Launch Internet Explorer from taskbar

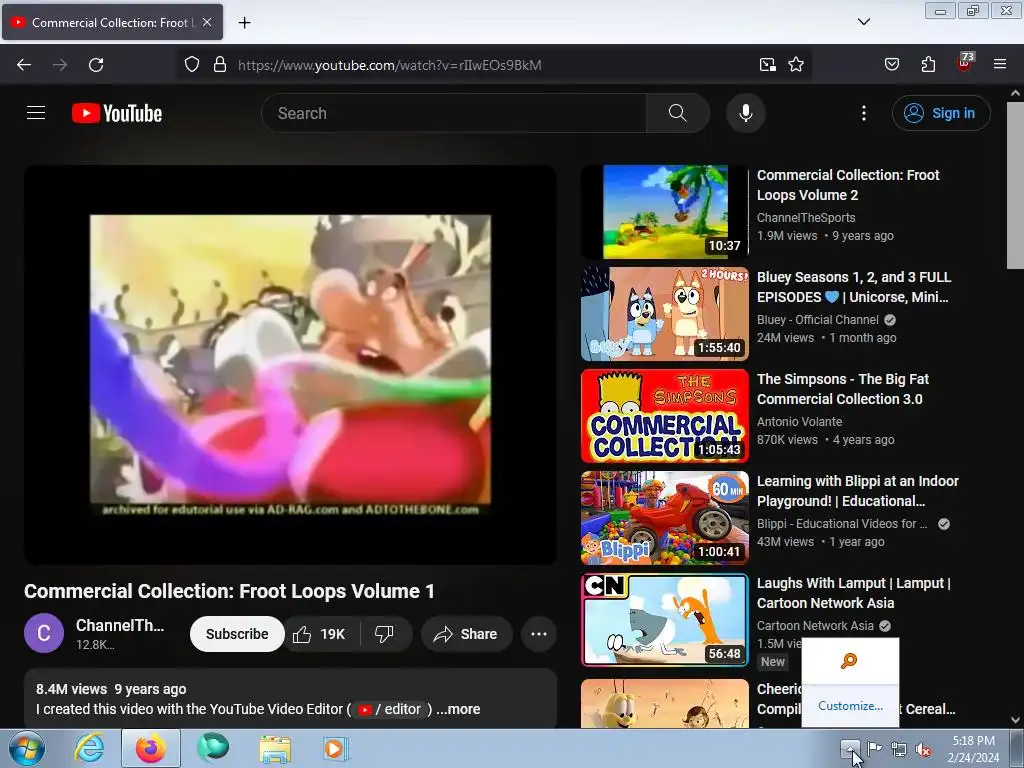pos(89,748)
